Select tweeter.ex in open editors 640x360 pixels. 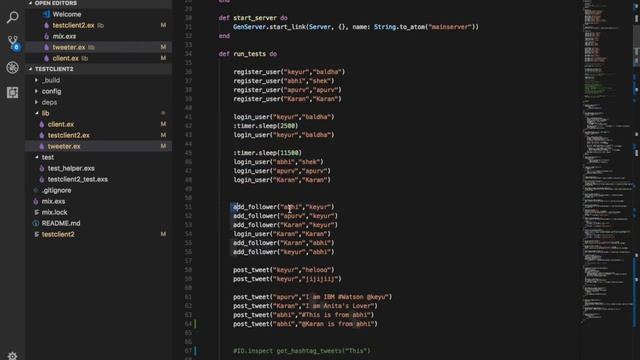[69, 47]
